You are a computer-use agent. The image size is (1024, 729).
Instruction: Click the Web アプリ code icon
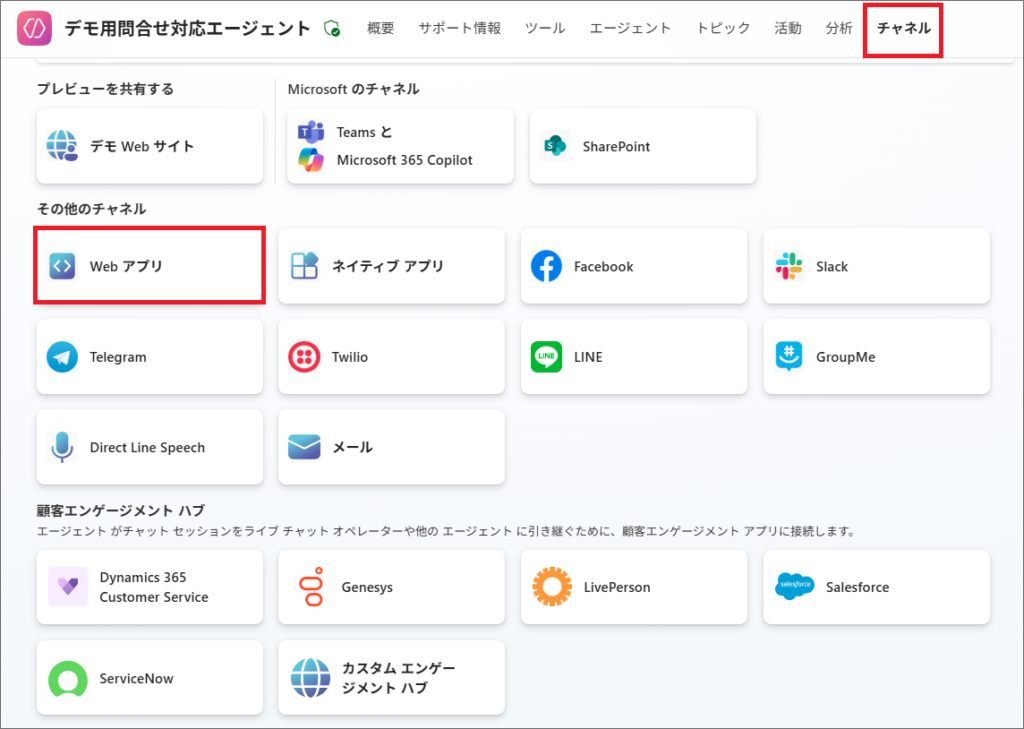click(x=62, y=266)
